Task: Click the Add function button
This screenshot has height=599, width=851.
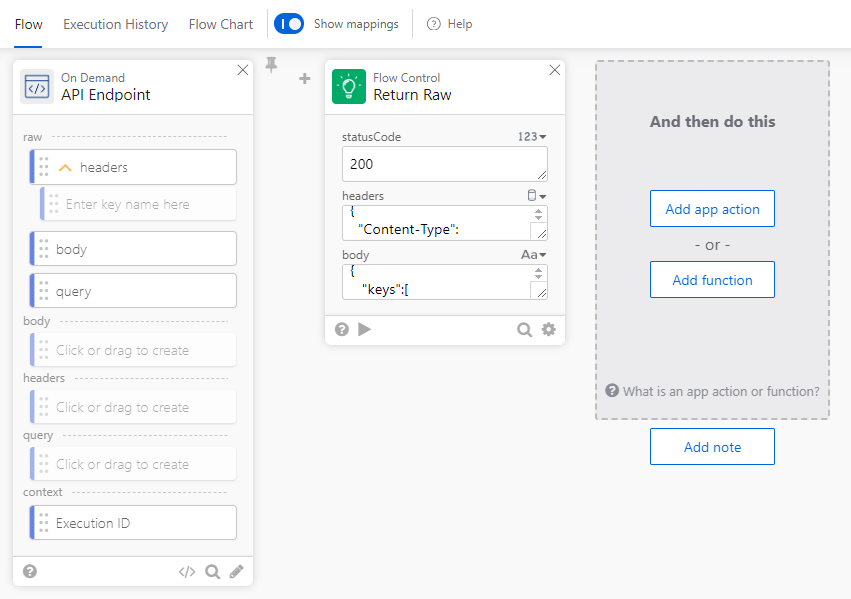Action: [712, 279]
